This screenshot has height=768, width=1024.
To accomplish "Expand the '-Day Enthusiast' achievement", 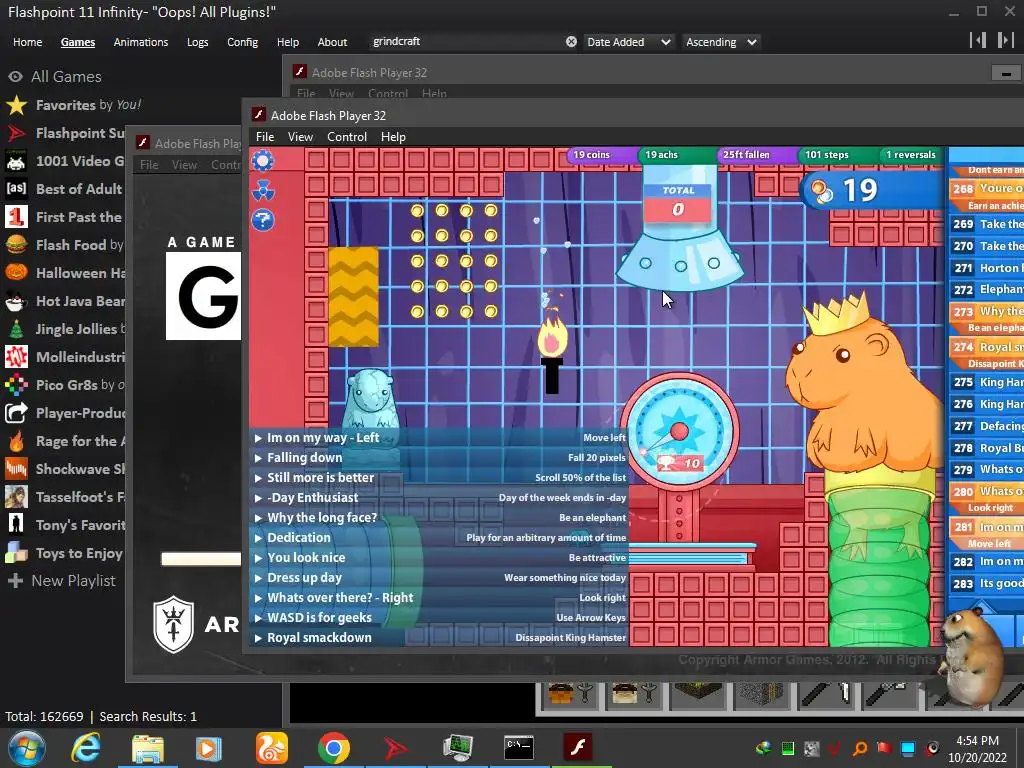I will coord(438,498).
